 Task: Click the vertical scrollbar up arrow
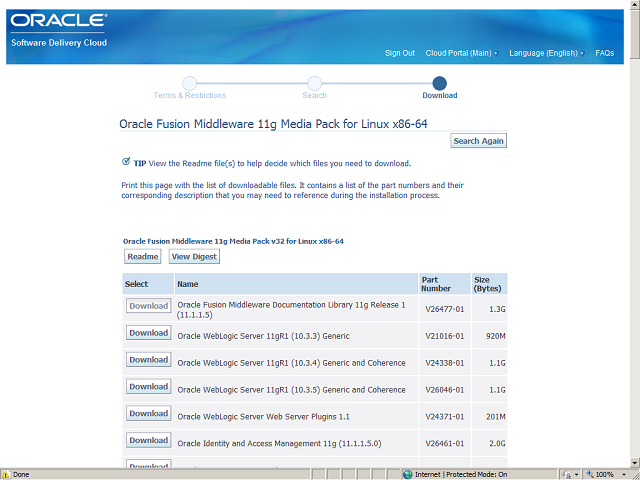(x=635, y=4)
